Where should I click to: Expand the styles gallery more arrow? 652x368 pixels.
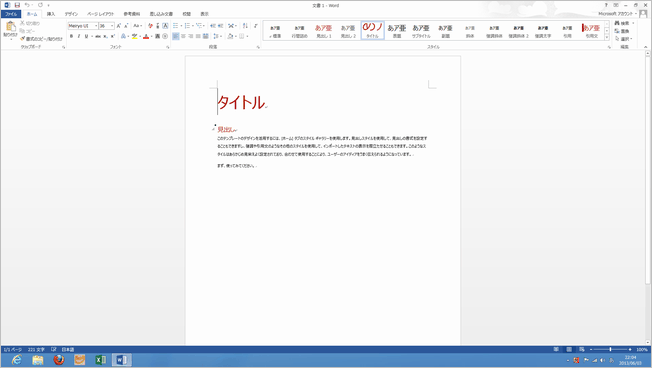(x=607, y=38)
